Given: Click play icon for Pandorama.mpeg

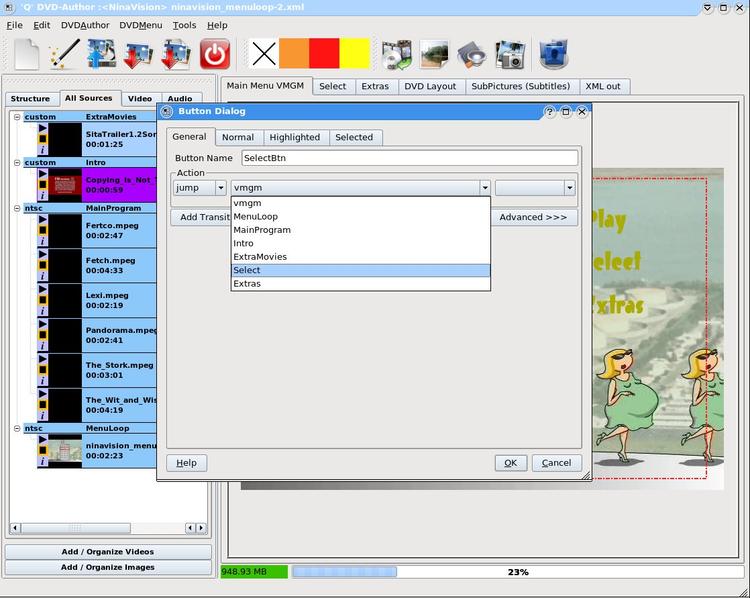Looking at the screenshot, I should [43, 324].
